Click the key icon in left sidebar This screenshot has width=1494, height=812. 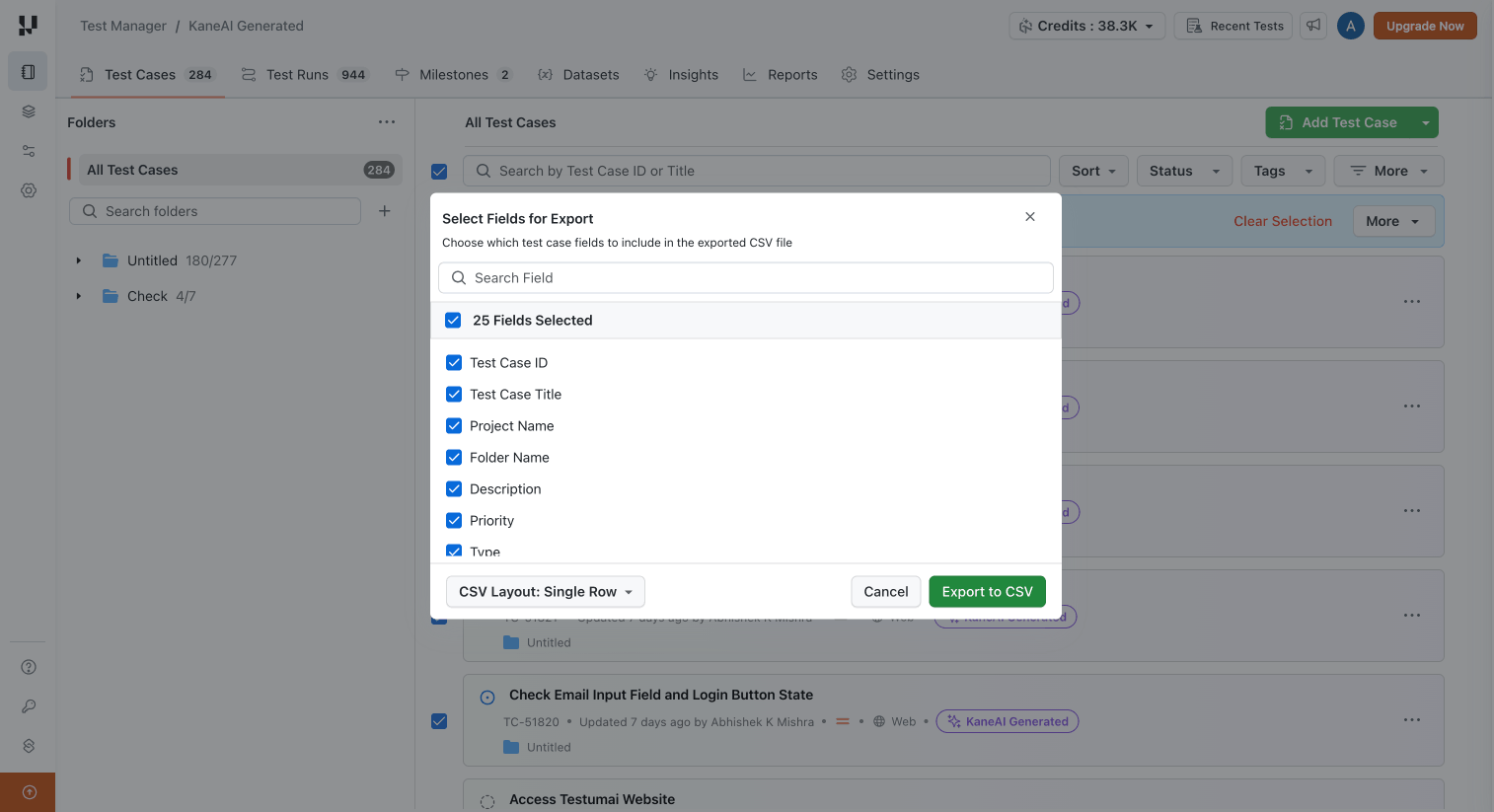pyautogui.click(x=29, y=706)
